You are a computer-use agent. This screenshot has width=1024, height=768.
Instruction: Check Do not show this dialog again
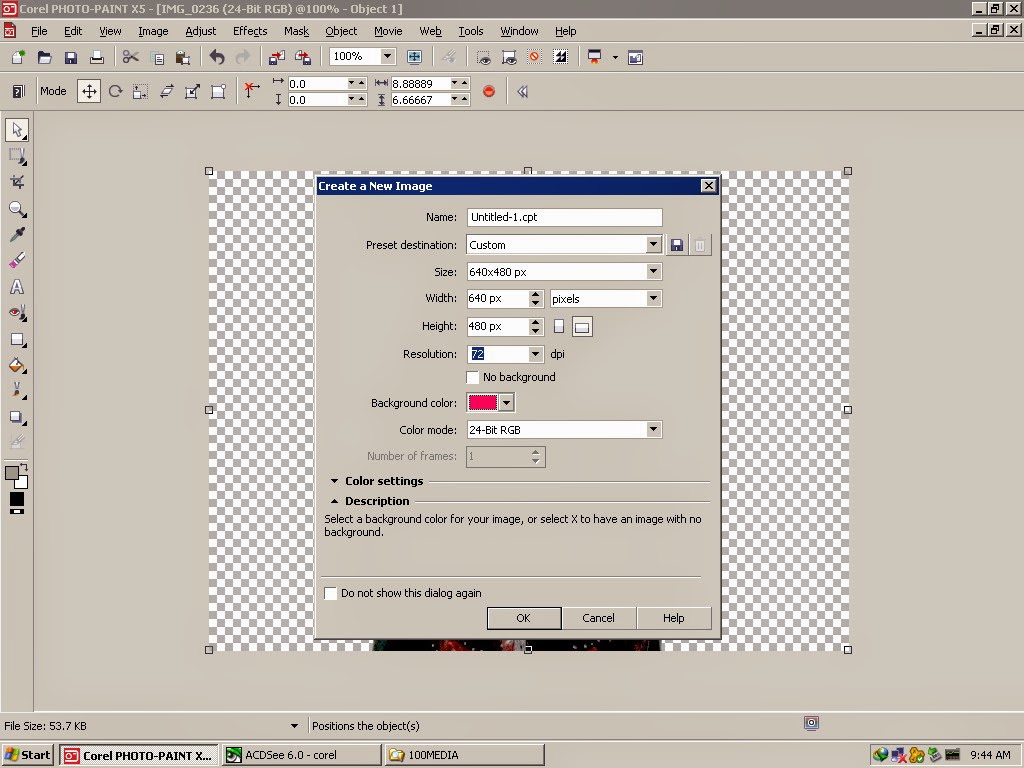[330, 593]
